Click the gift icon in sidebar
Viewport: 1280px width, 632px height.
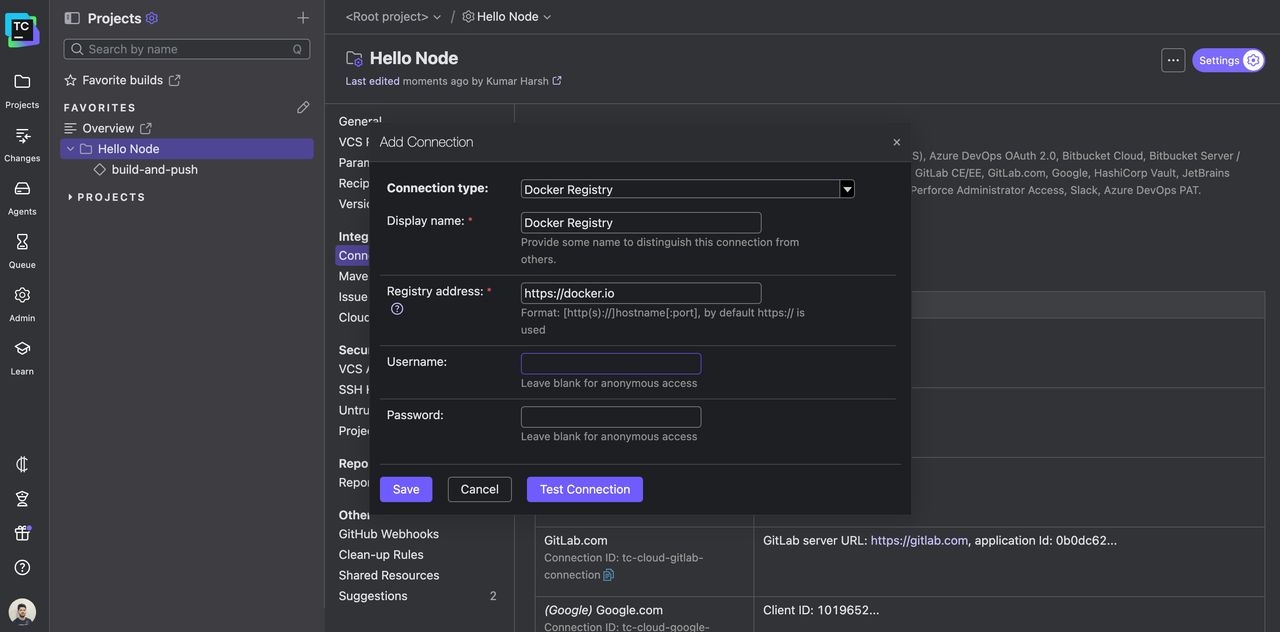pyautogui.click(x=22, y=533)
